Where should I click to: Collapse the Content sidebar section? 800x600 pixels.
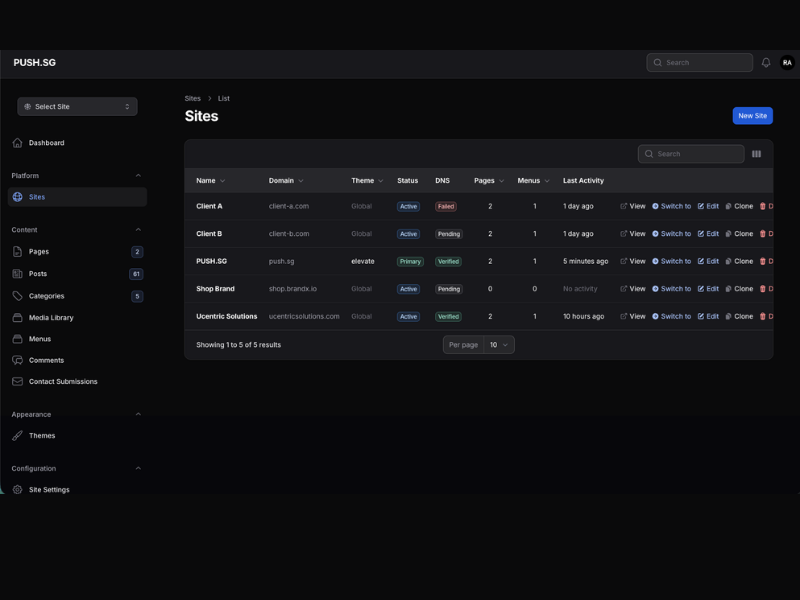click(138, 230)
